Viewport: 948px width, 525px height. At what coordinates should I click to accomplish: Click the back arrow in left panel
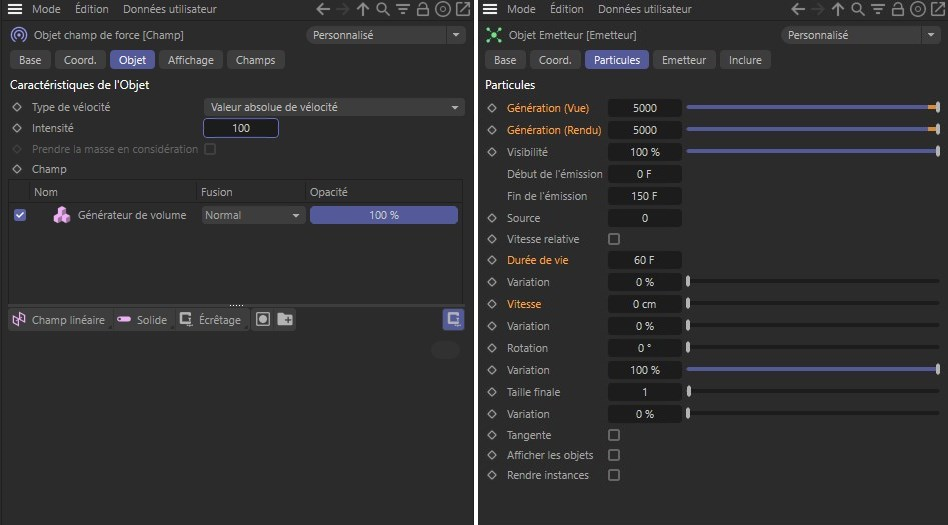322,9
